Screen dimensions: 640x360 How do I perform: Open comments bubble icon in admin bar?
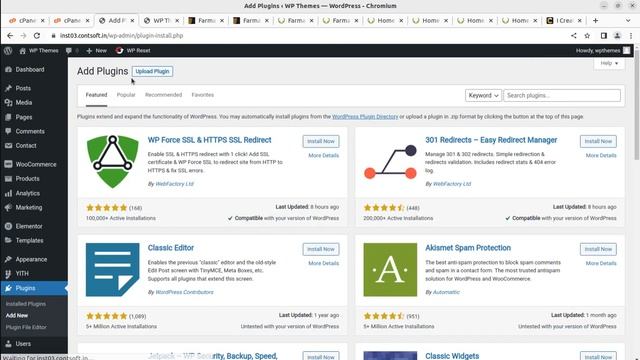tap(69, 51)
